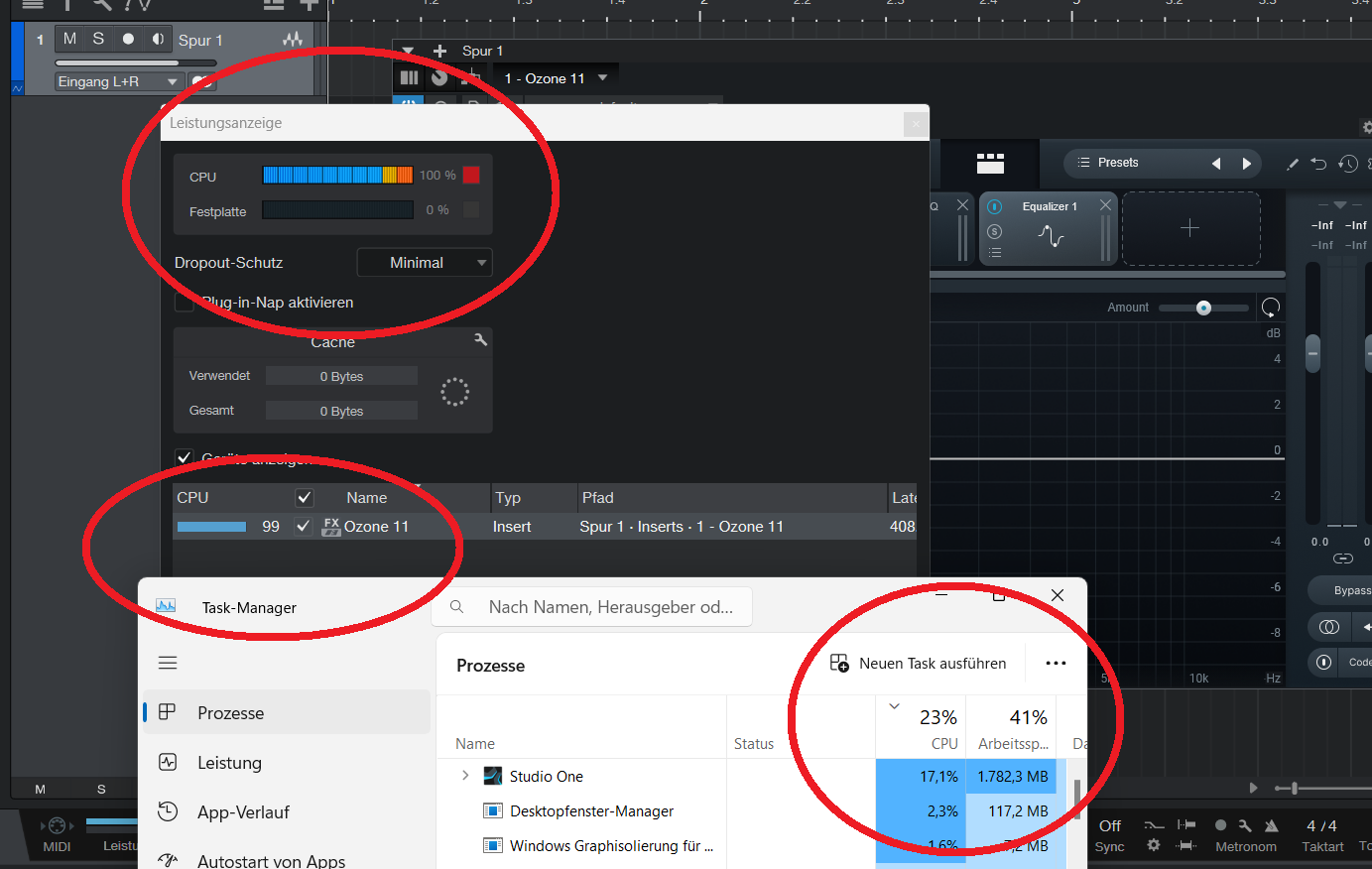The image size is (1372, 869).
Task: Toggle the checkbox in the CPU column header
Action: pos(305,498)
